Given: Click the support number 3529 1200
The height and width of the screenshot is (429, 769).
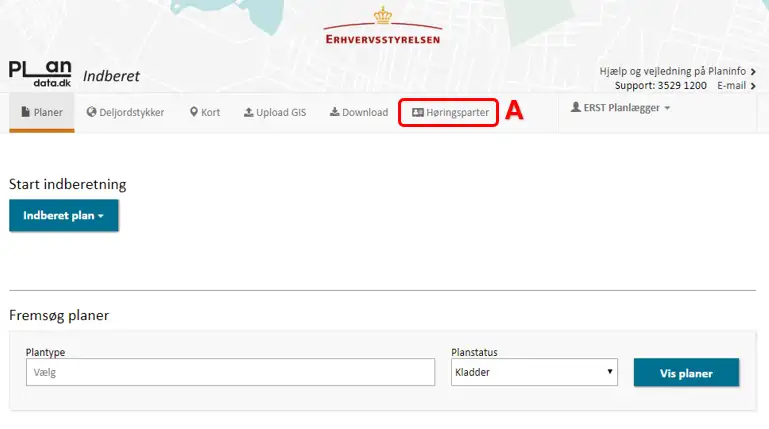Looking at the screenshot, I should tap(681, 86).
